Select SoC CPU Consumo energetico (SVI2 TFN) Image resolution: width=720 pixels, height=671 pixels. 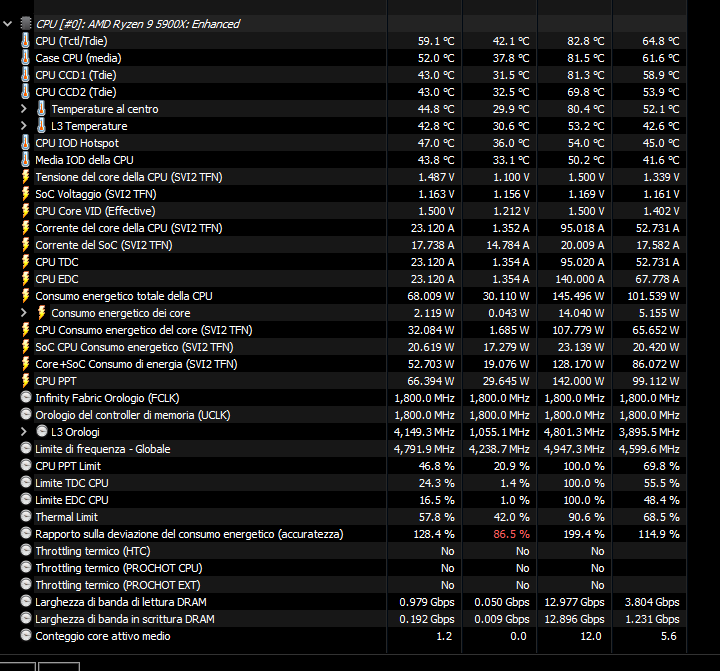[x=134, y=347]
